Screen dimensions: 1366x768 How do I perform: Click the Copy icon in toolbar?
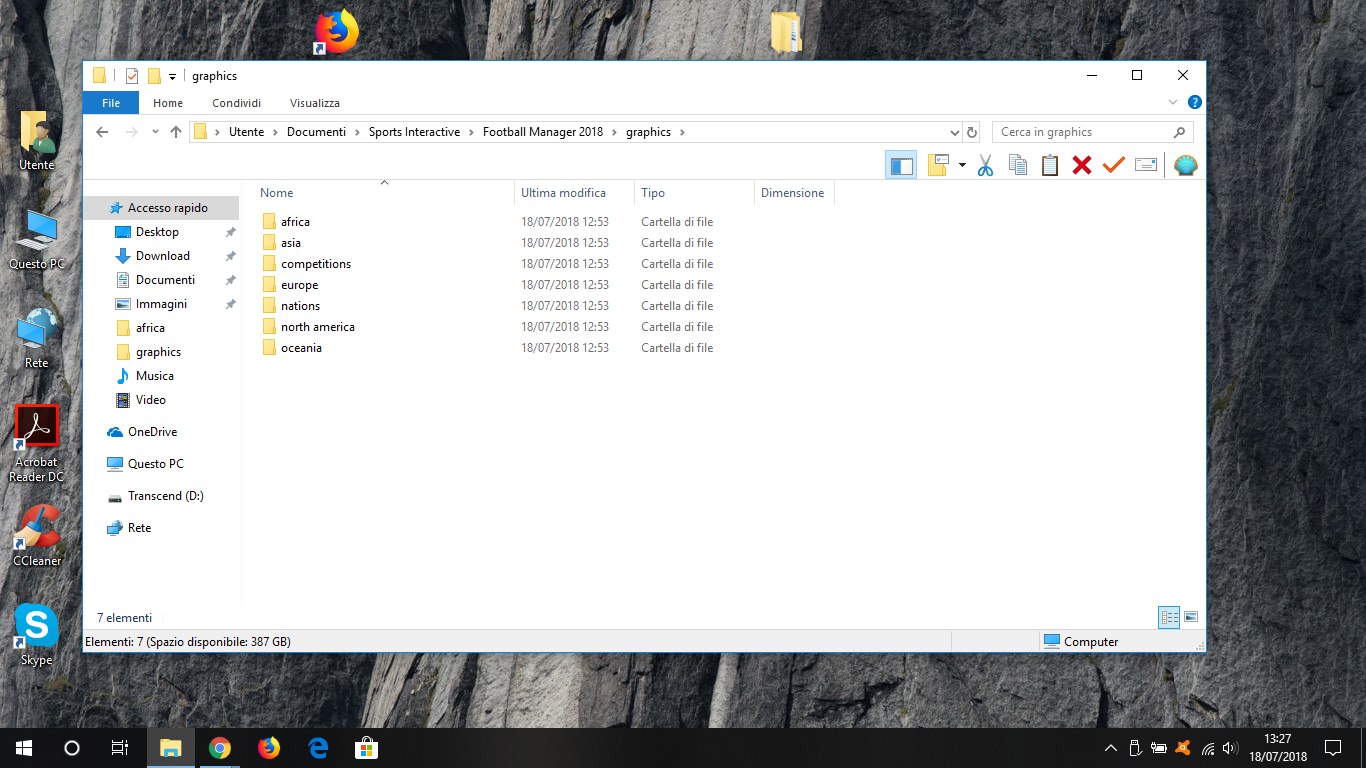pyautogui.click(x=1018, y=165)
